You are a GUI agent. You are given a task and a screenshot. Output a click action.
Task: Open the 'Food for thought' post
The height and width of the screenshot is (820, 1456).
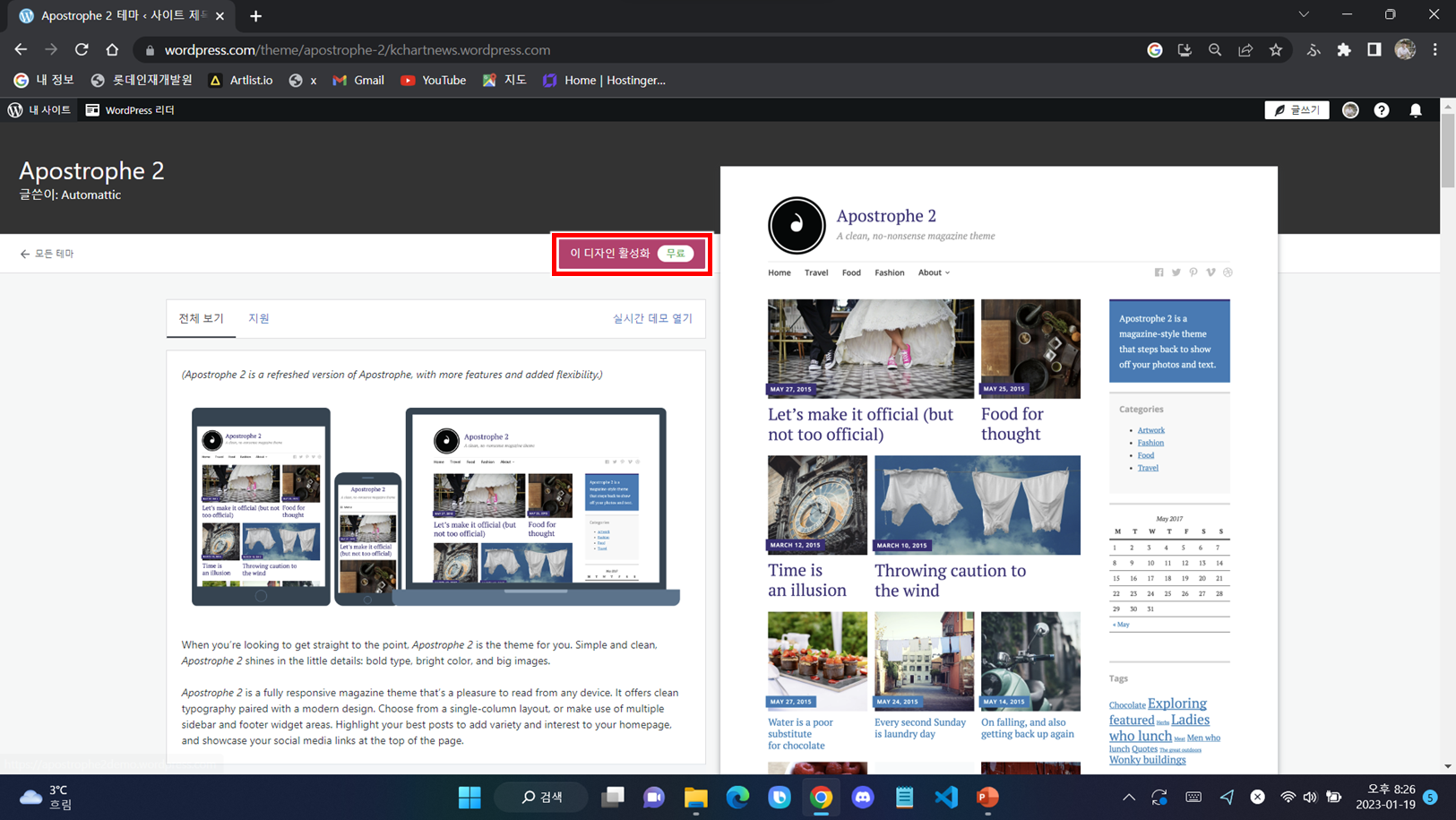pos(1012,424)
